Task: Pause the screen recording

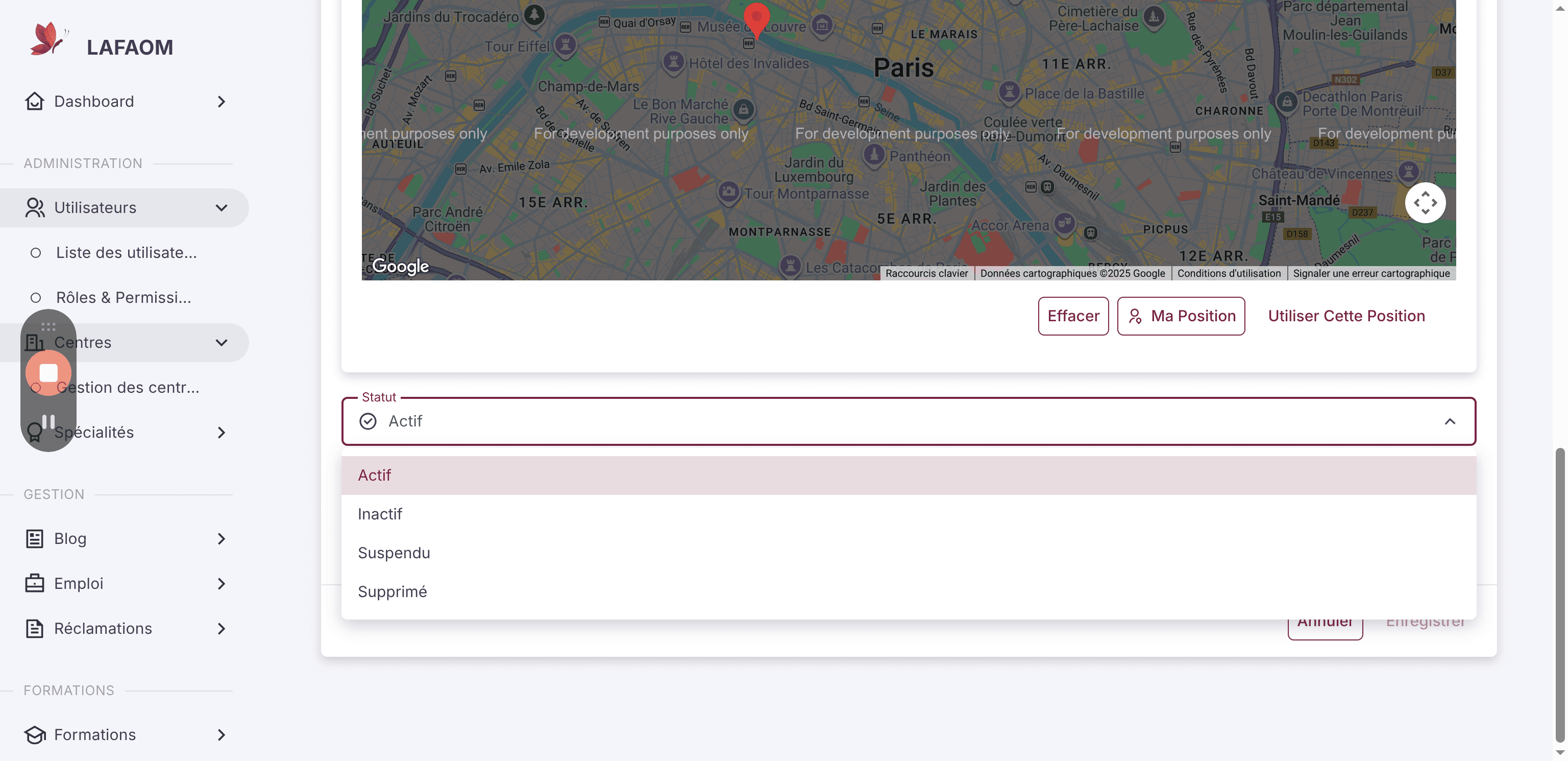Action: pyautogui.click(x=48, y=422)
